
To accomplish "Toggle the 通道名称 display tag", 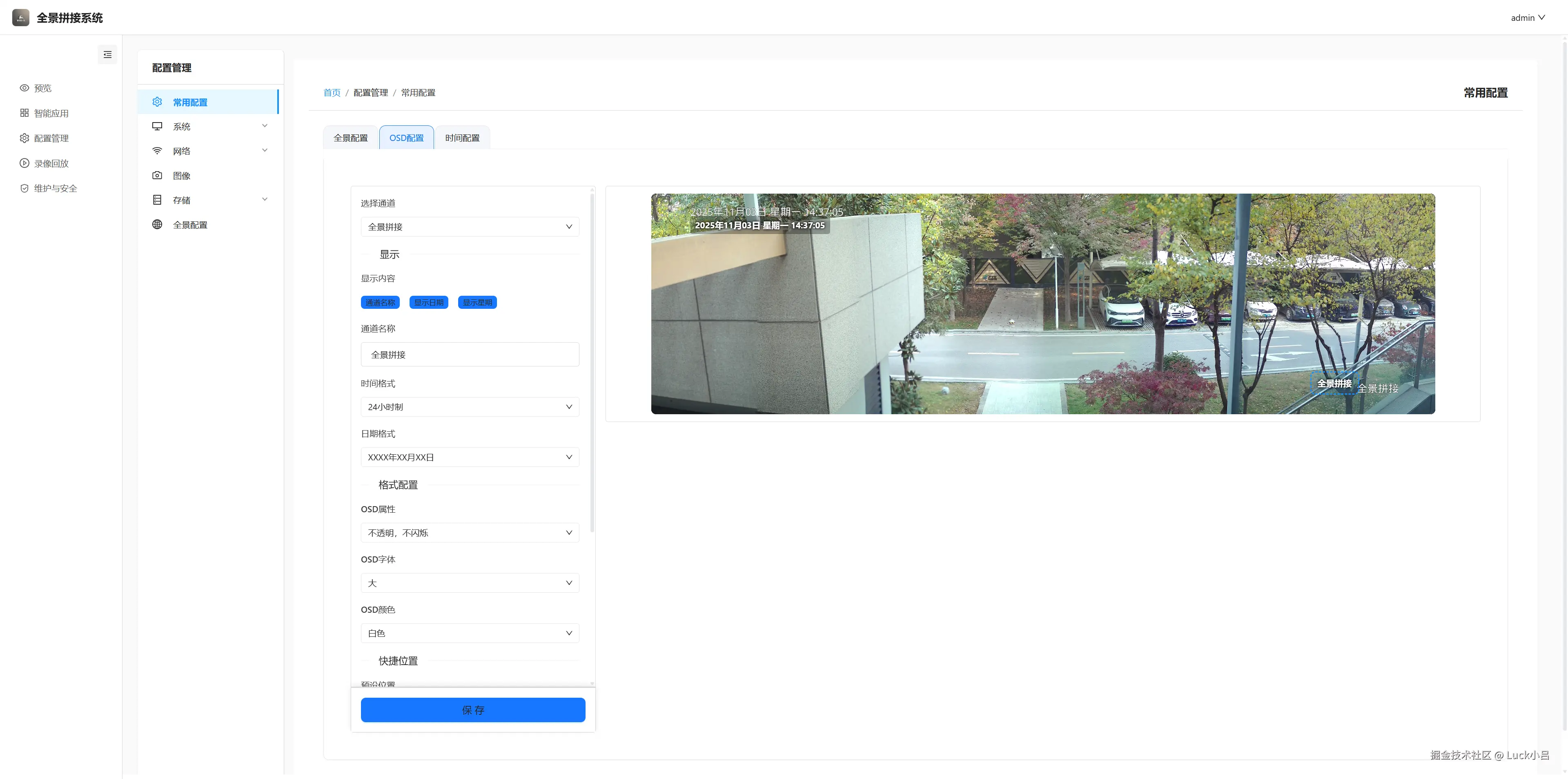I will tap(380, 303).
